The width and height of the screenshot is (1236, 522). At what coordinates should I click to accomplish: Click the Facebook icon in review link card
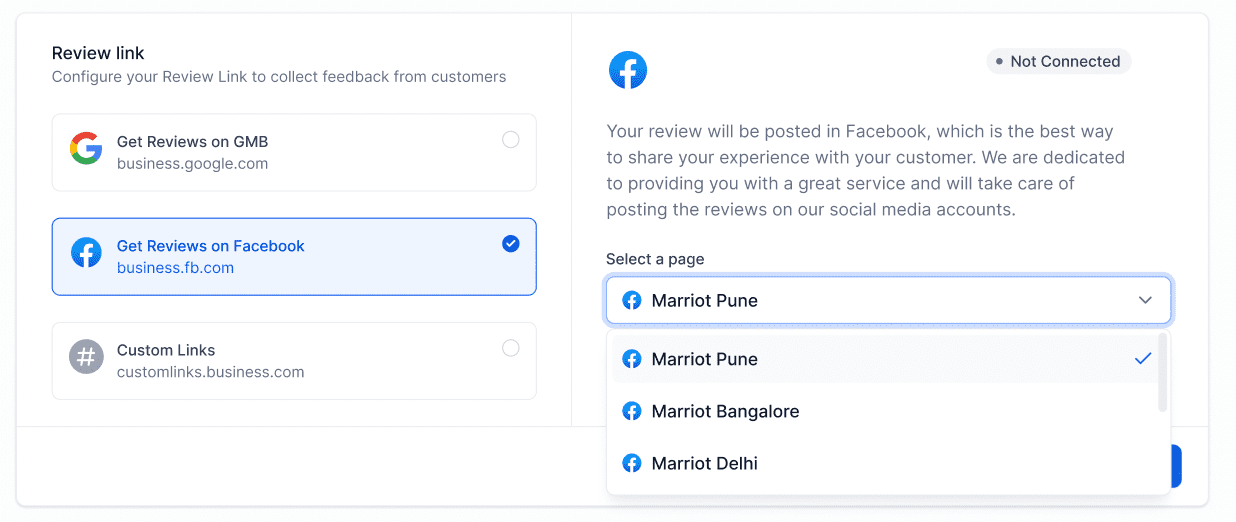point(87,253)
